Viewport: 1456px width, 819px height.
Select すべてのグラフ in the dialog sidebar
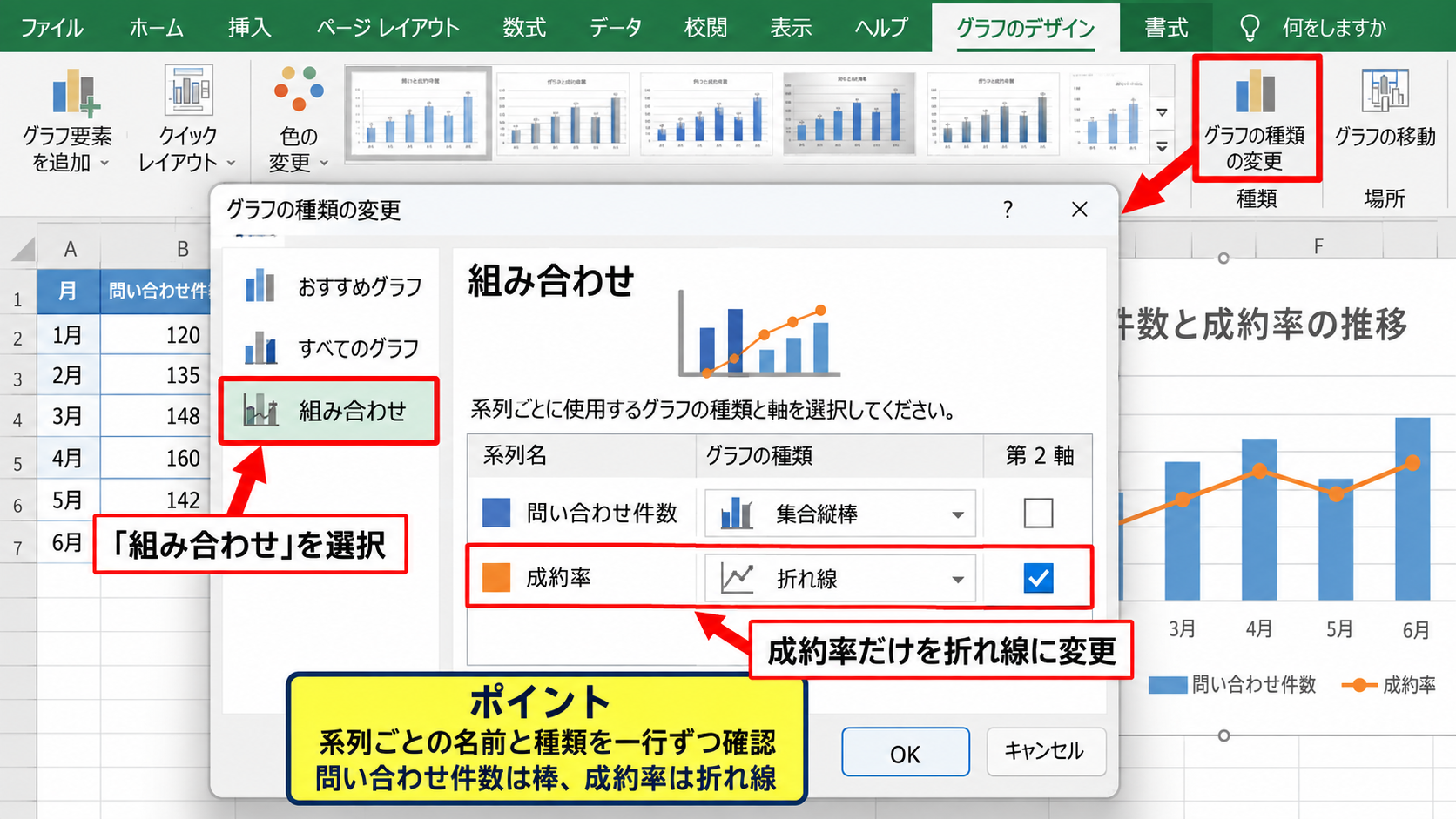[330, 347]
